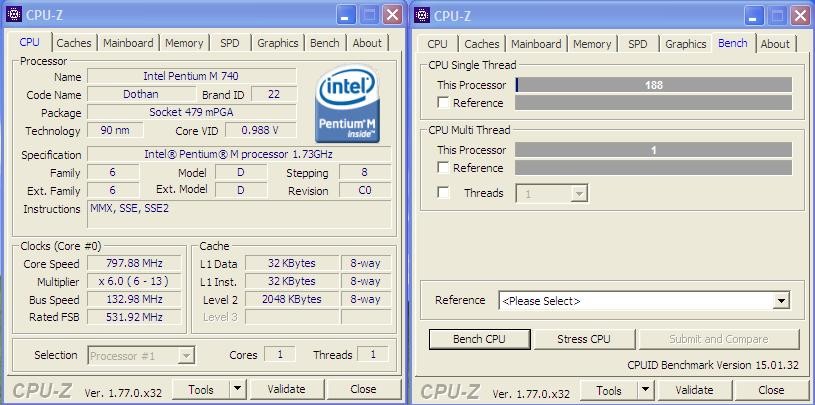This screenshot has height=405, width=815.
Task: Click Revision value C0
Action: tap(365, 190)
